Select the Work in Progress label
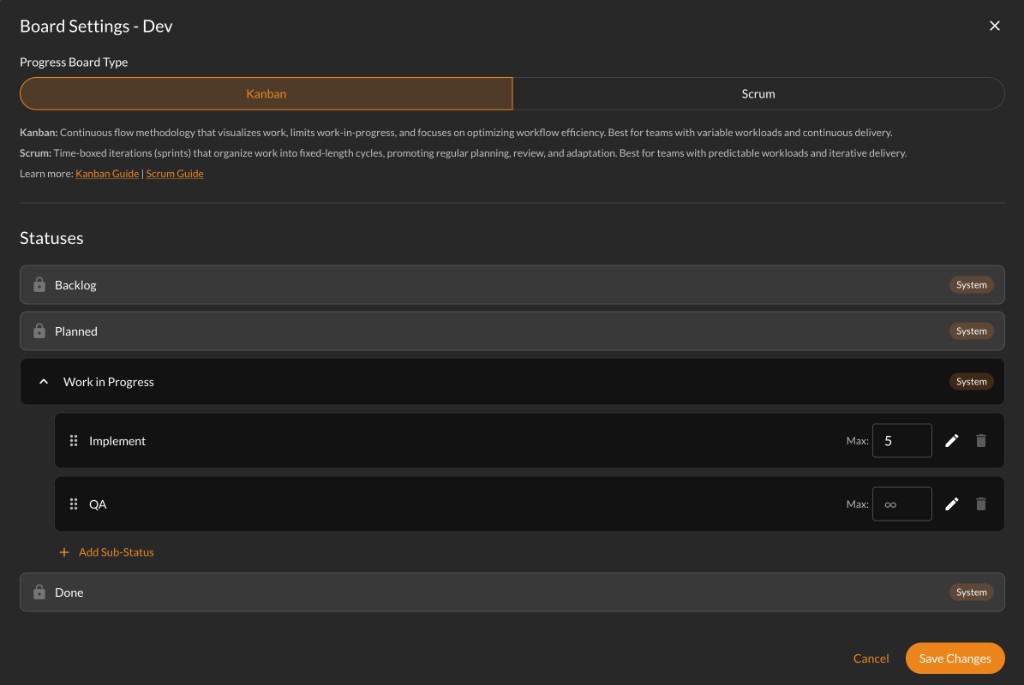The width and height of the screenshot is (1024, 685). [108, 382]
